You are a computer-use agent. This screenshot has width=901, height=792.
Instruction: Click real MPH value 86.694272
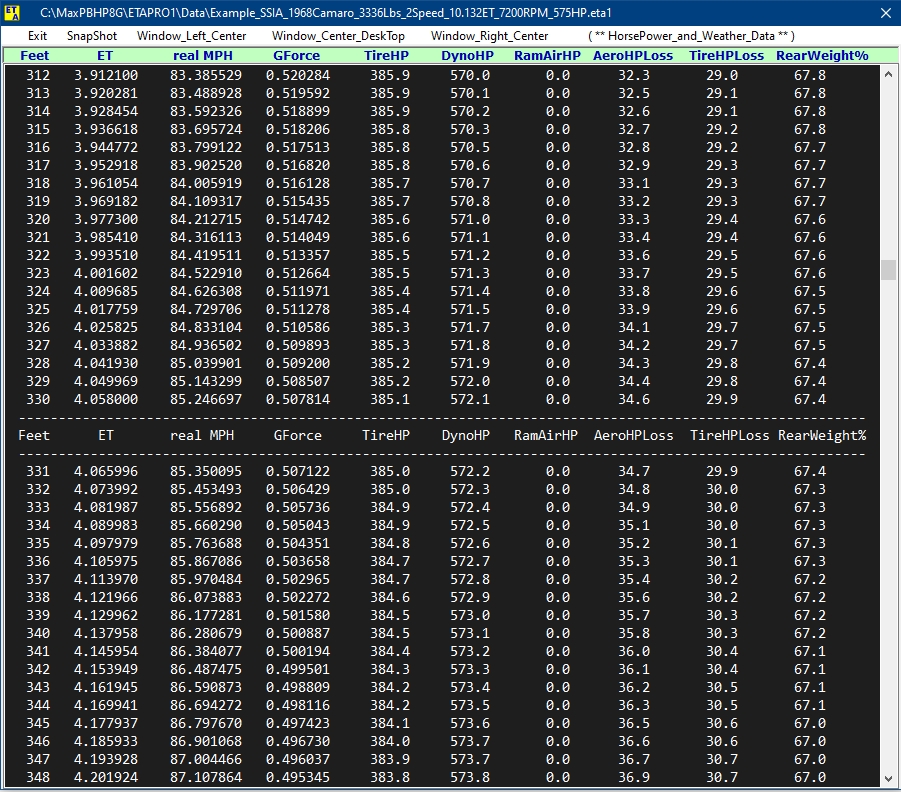(x=206, y=705)
